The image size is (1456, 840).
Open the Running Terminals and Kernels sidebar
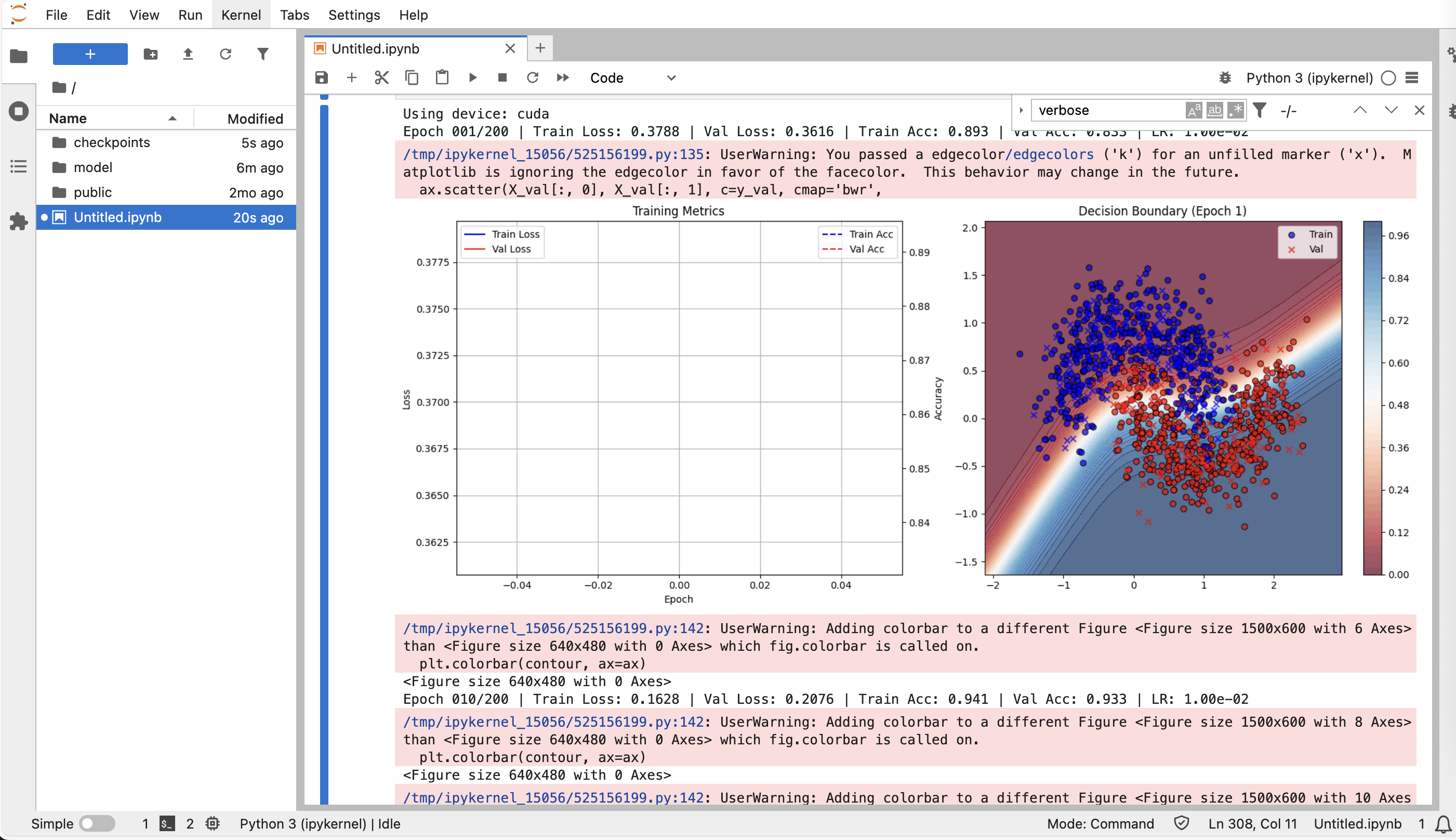19,111
